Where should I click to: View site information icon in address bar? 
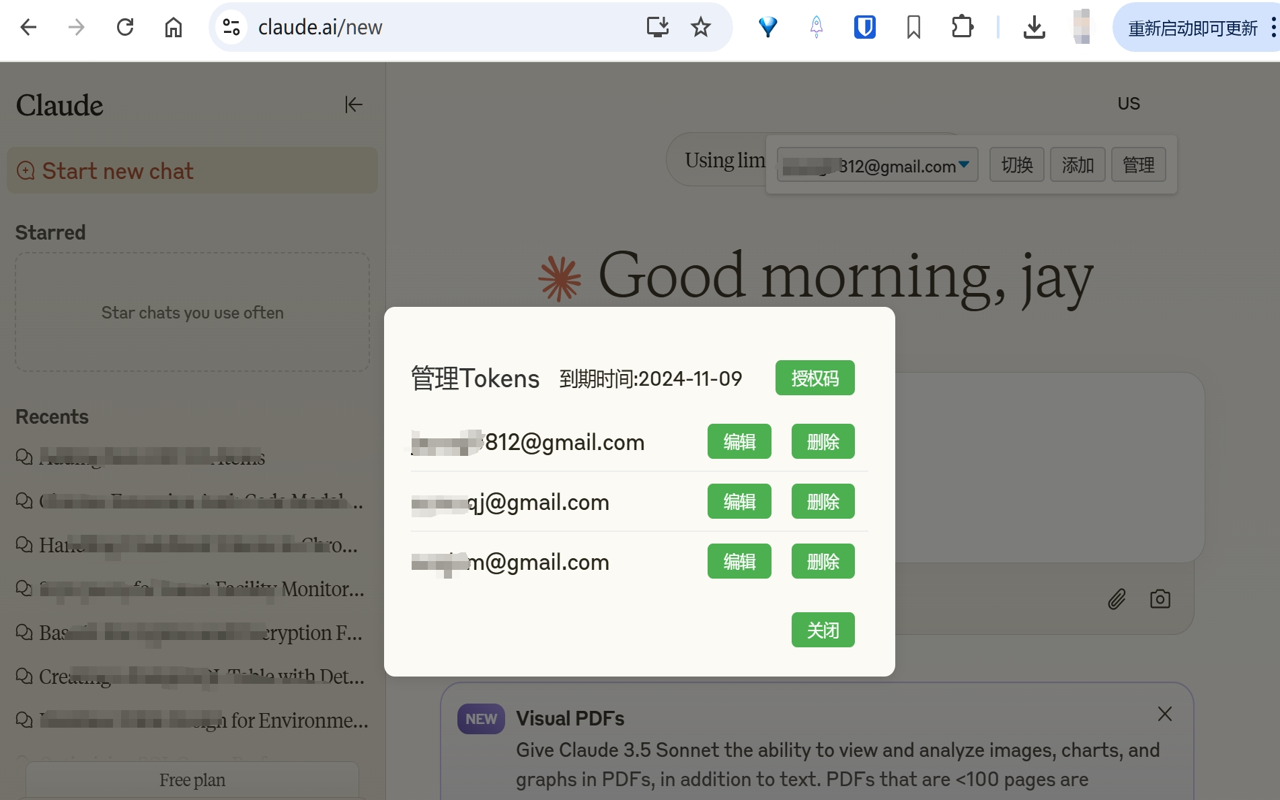[x=231, y=27]
